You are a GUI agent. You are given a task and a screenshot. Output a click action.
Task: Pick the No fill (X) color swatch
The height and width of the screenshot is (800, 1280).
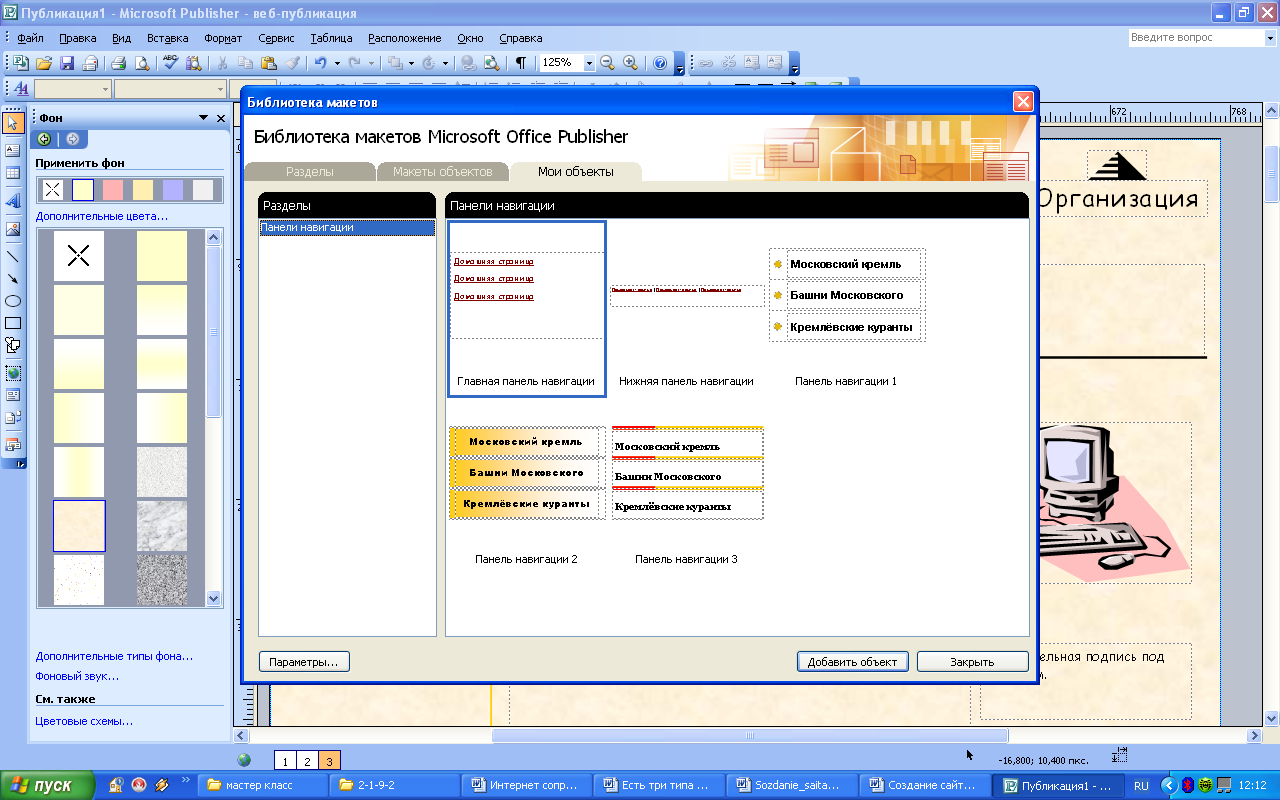tap(53, 190)
